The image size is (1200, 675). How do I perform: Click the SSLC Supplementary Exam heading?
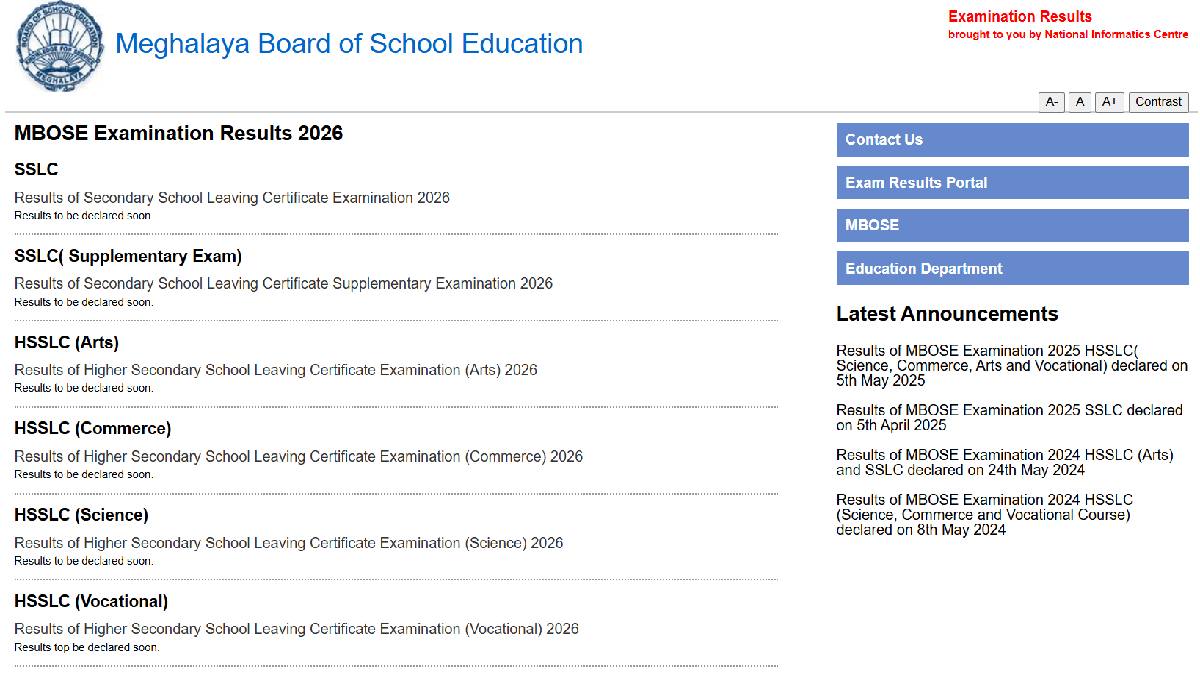click(127, 256)
